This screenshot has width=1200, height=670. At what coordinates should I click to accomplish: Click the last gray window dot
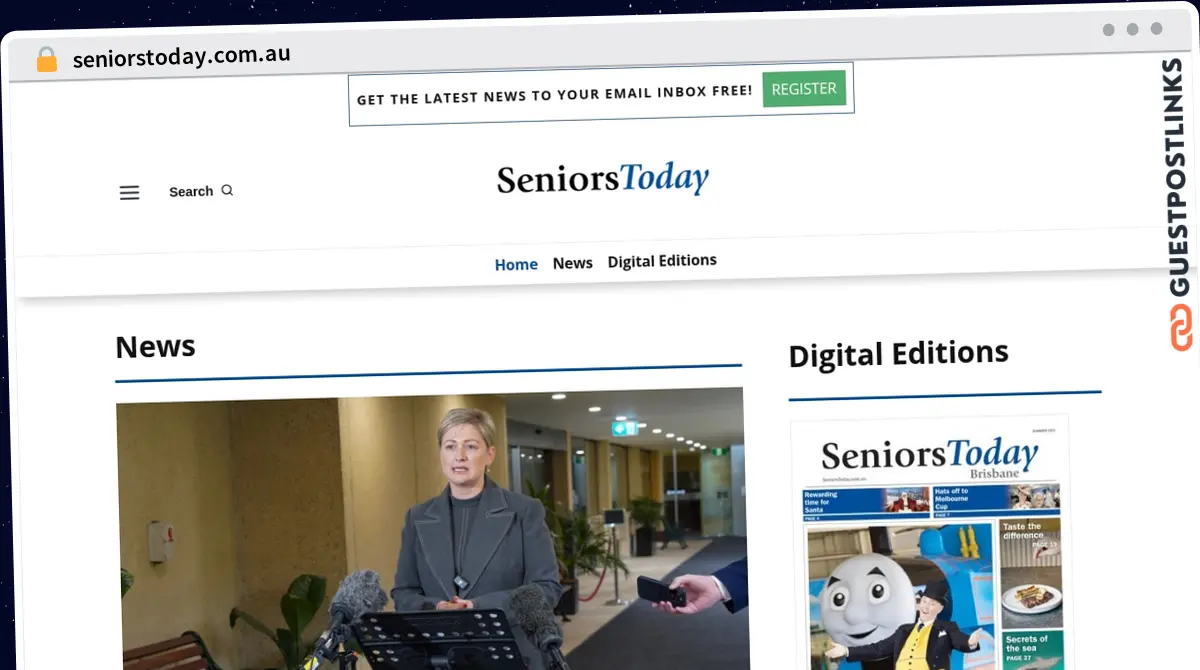pos(1157,30)
